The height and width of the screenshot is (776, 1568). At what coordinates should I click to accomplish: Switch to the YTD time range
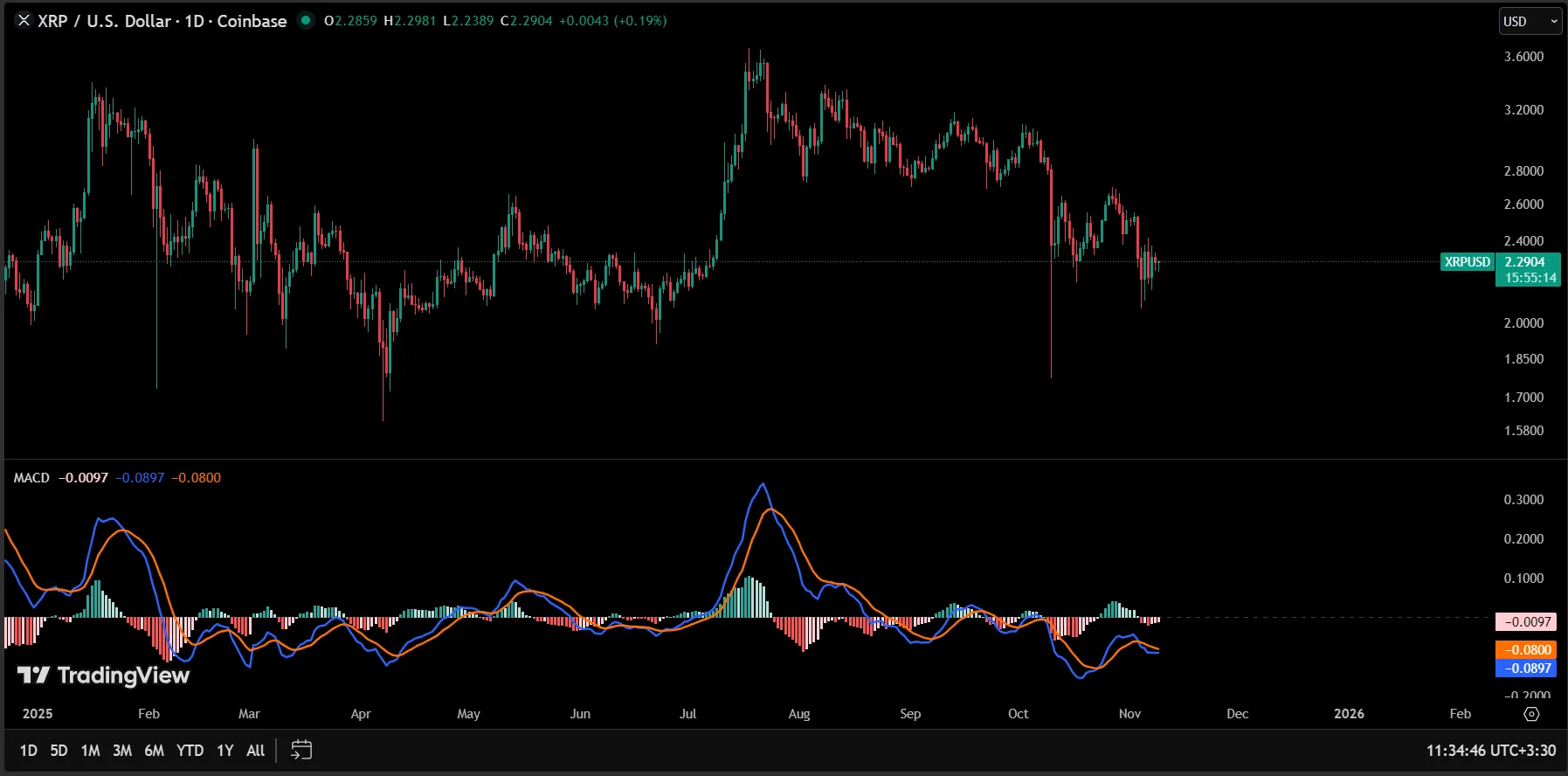pos(190,751)
